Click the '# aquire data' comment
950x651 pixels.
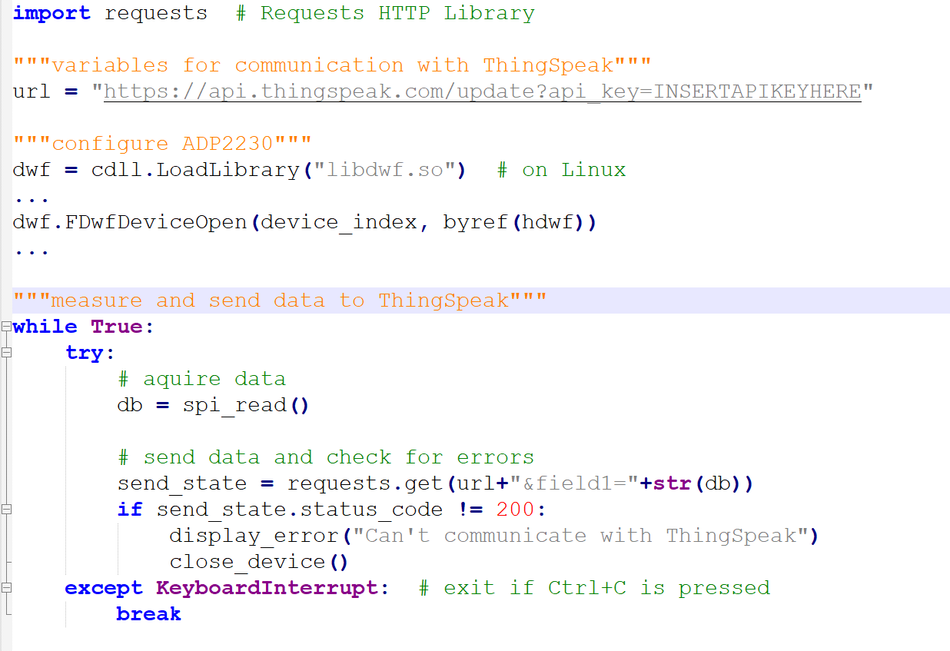coord(202,379)
